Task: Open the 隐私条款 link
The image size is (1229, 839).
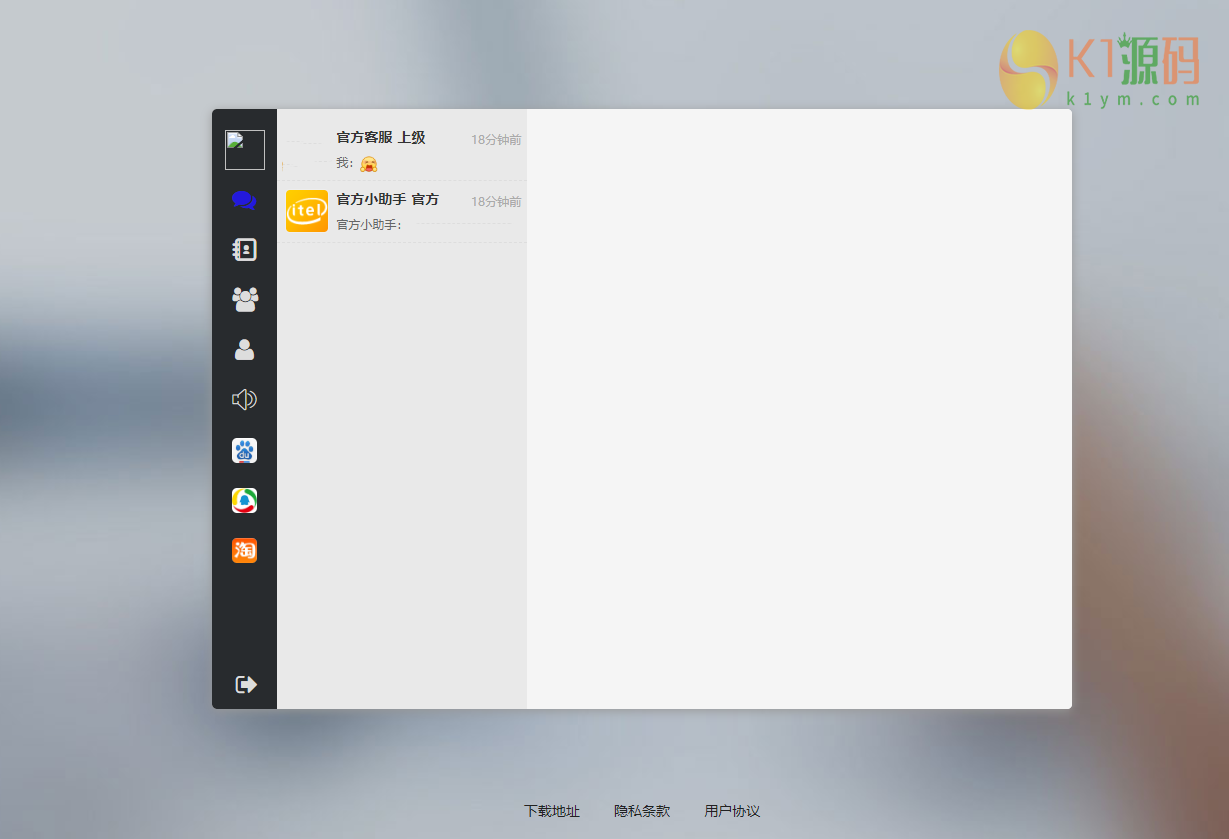Action: click(642, 811)
